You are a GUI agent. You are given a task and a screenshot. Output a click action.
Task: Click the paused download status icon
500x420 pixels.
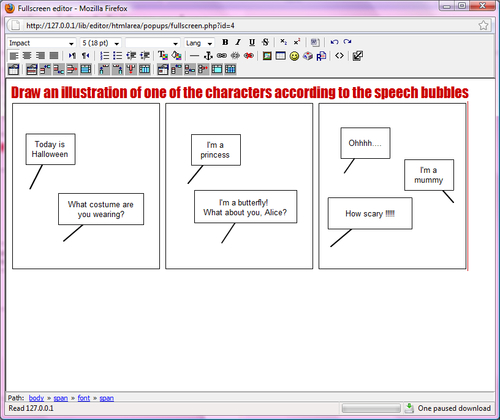(409, 408)
